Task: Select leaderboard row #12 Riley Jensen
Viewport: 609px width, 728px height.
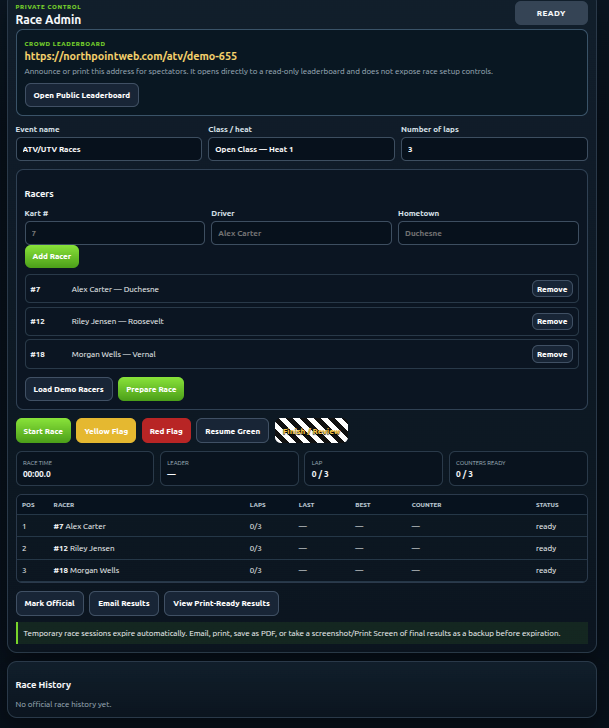Action: [x=302, y=548]
